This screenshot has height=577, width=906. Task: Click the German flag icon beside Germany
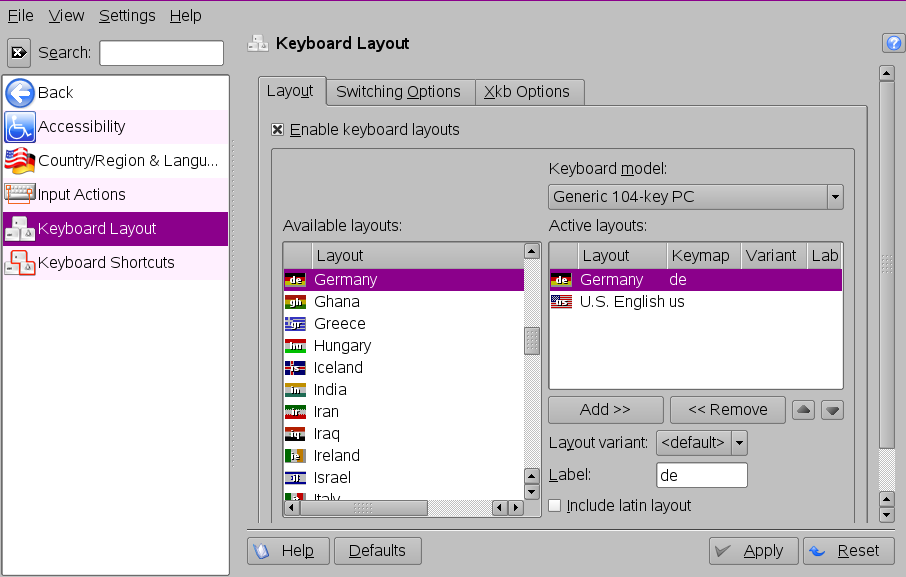point(296,280)
